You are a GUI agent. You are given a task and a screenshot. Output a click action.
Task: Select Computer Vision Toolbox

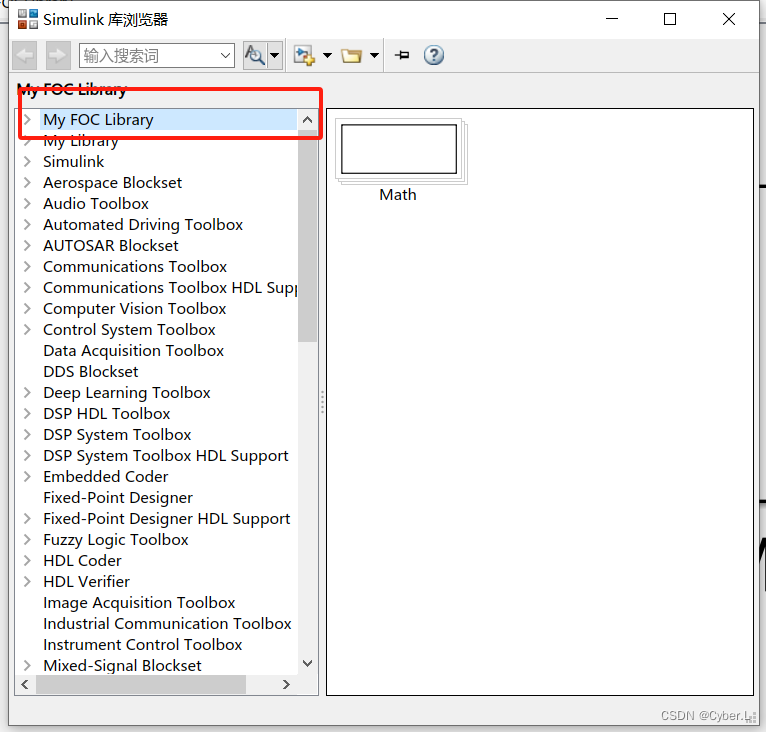(134, 309)
